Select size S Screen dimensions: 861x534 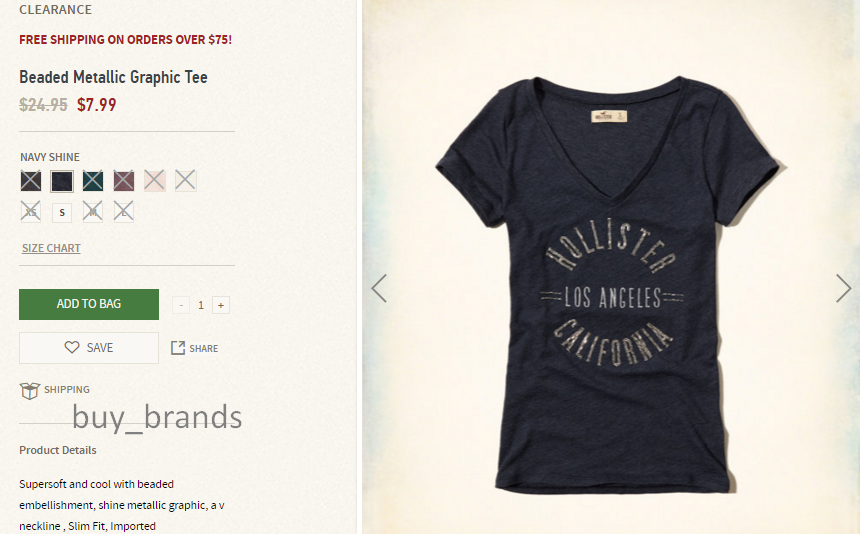point(62,212)
